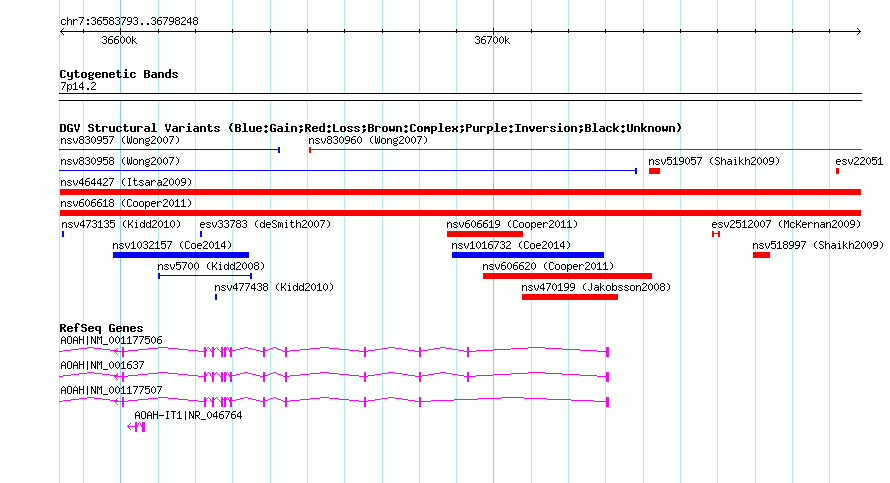Open the nsv518997 (Shaikh2009) label
The image size is (890, 483).
point(818,245)
